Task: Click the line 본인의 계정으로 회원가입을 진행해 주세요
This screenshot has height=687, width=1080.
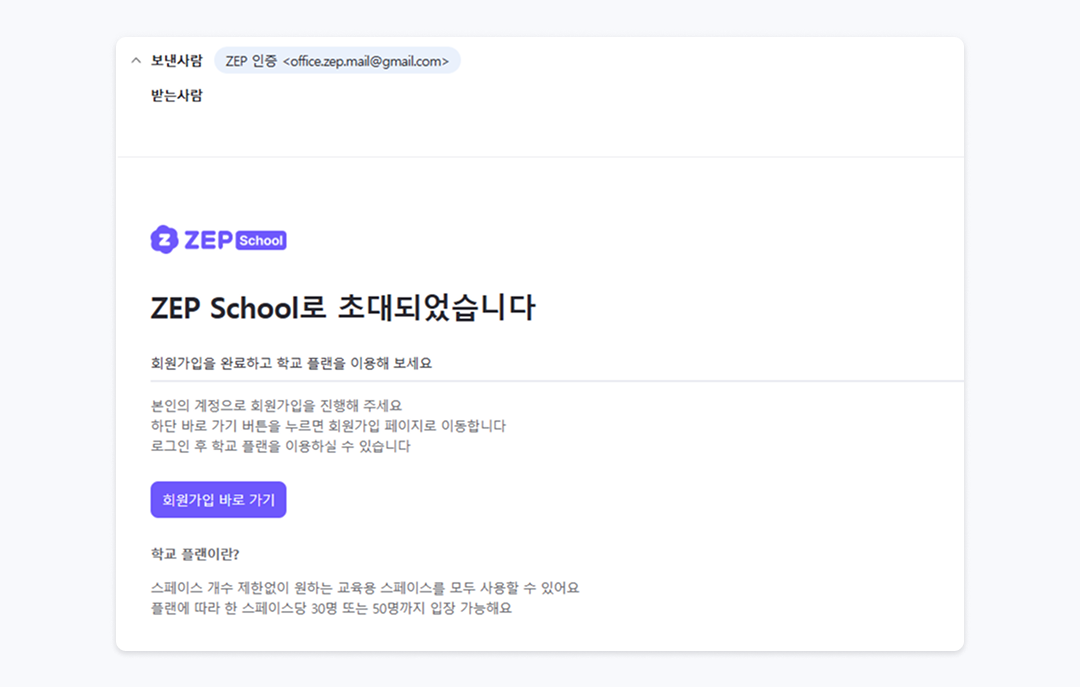Action: click(276, 405)
